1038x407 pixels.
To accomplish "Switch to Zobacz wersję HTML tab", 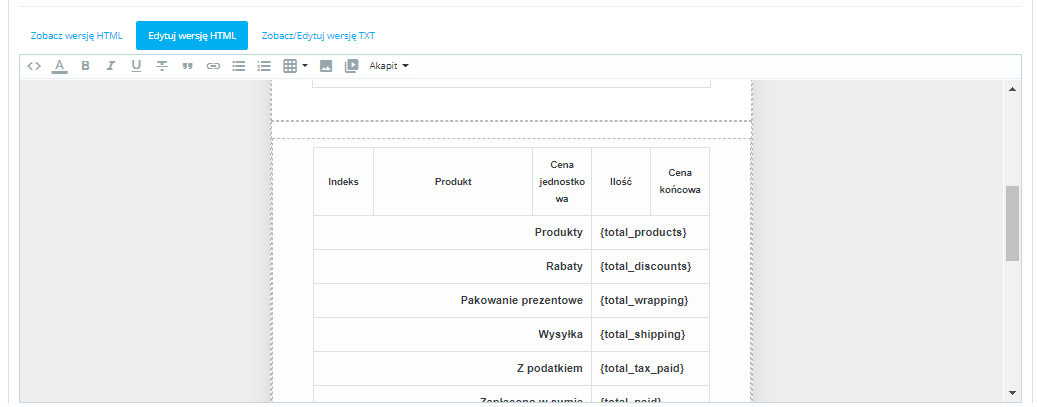I will 77,35.
